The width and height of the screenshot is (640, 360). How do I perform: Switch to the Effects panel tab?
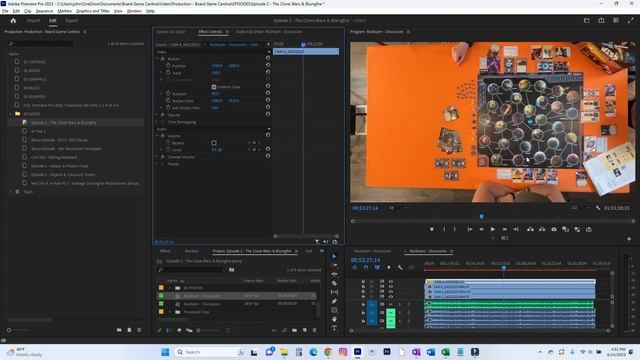pyautogui.click(x=165, y=251)
